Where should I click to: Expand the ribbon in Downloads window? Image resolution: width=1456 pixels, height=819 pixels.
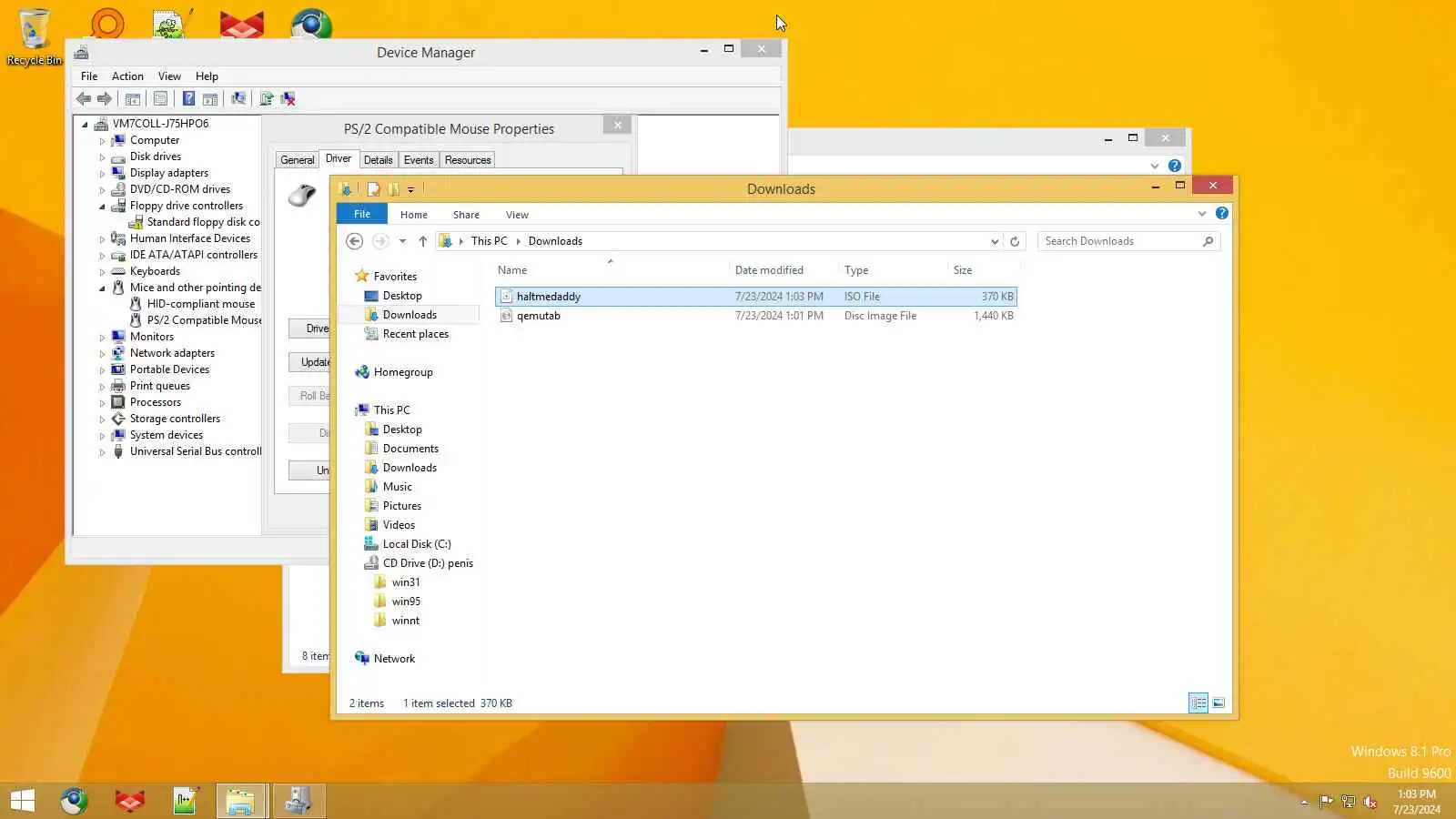click(1202, 214)
